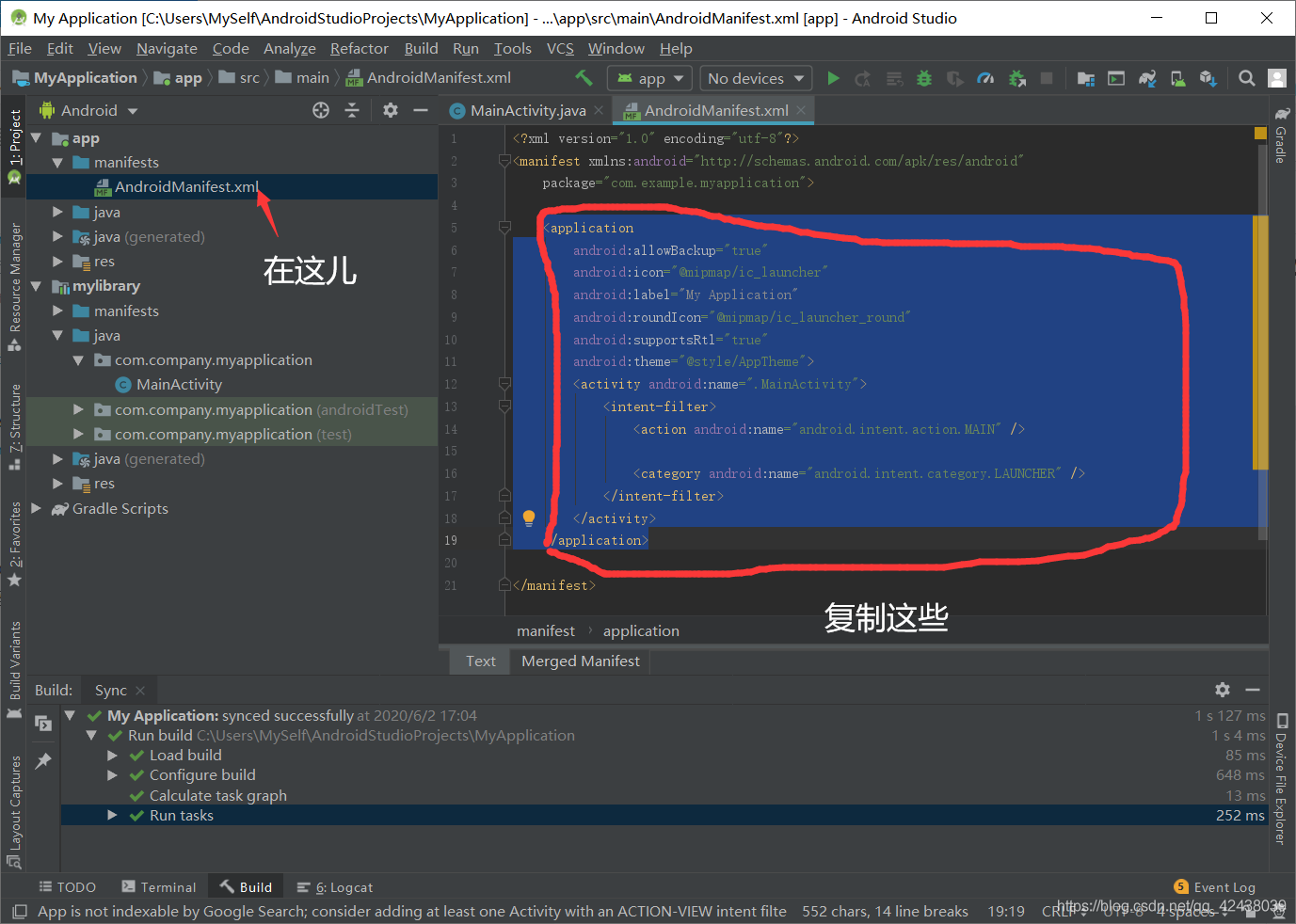Click the Debug app bug icon
Image resolution: width=1296 pixels, height=924 pixels.
coord(924,78)
